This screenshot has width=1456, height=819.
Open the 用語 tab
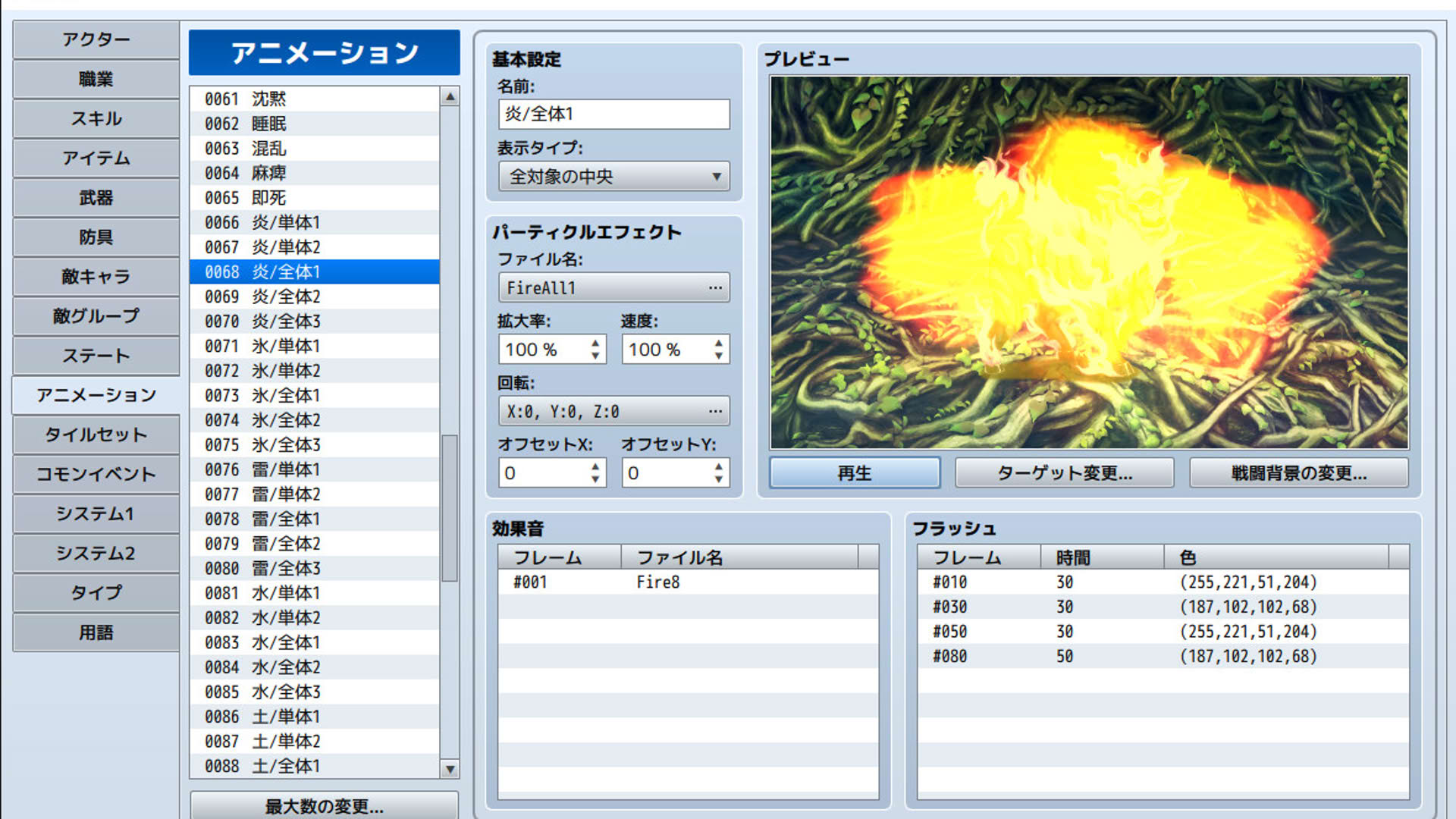[96, 632]
